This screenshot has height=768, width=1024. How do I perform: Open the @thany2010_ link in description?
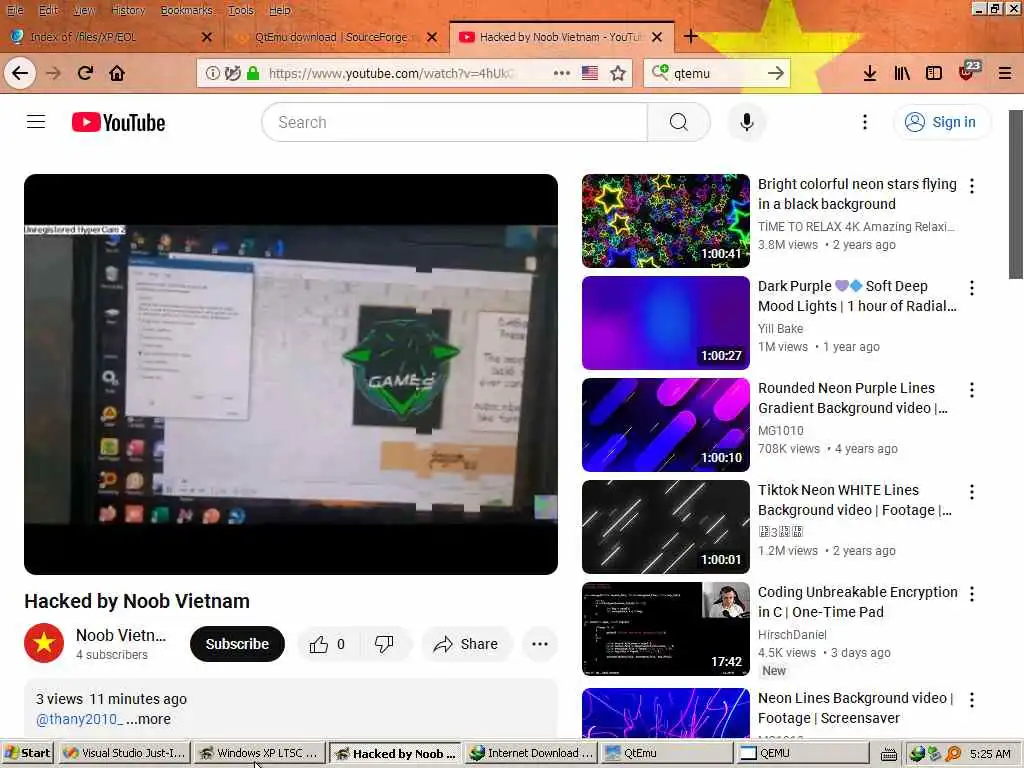[x=79, y=719]
